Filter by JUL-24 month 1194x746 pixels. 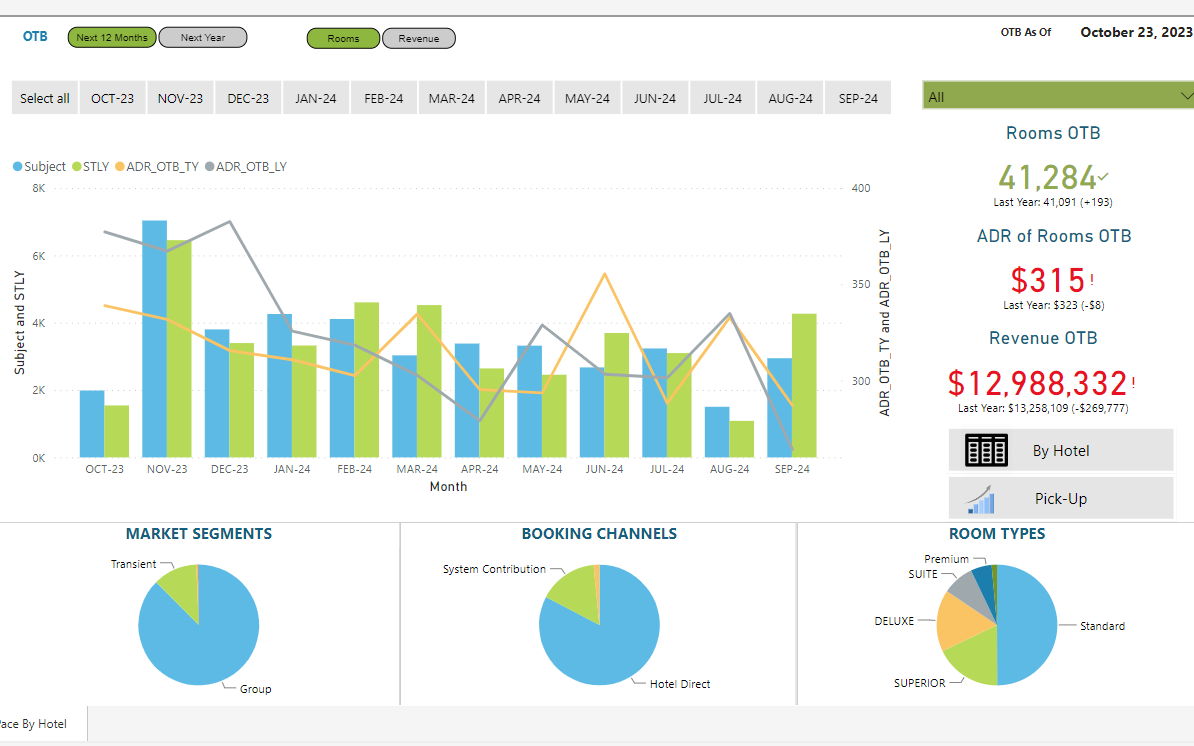pos(723,98)
